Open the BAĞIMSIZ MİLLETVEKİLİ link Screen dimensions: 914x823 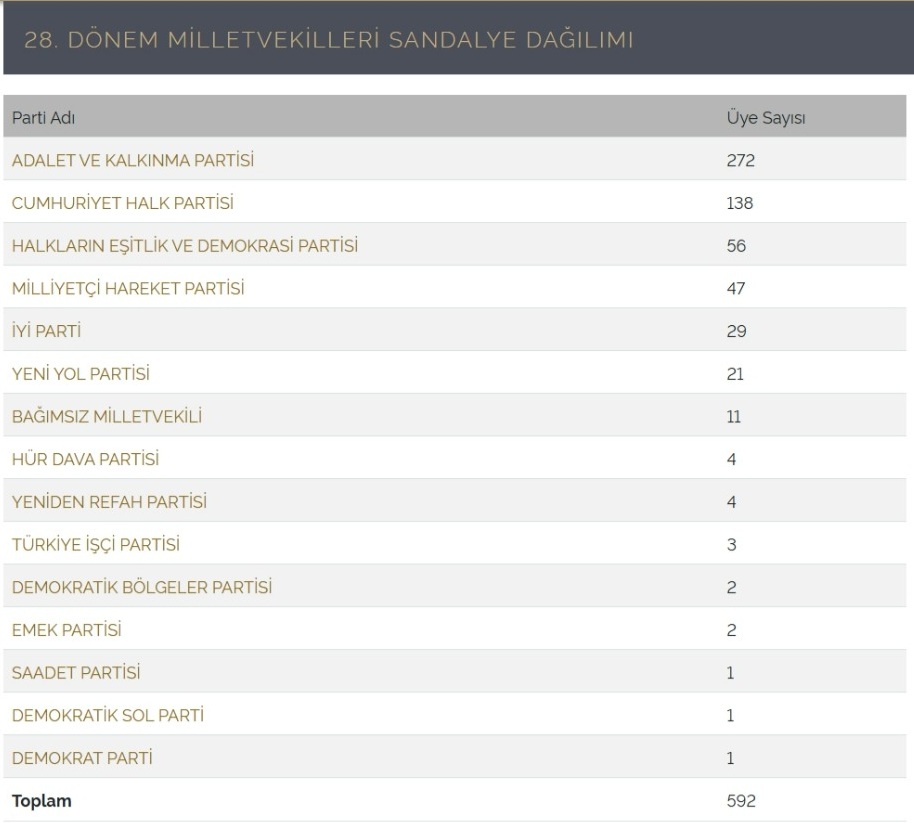(106, 417)
